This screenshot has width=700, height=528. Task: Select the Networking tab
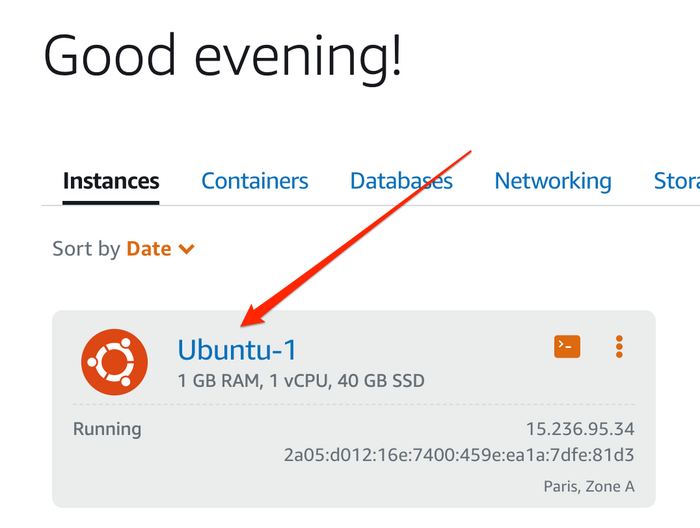(553, 181)
